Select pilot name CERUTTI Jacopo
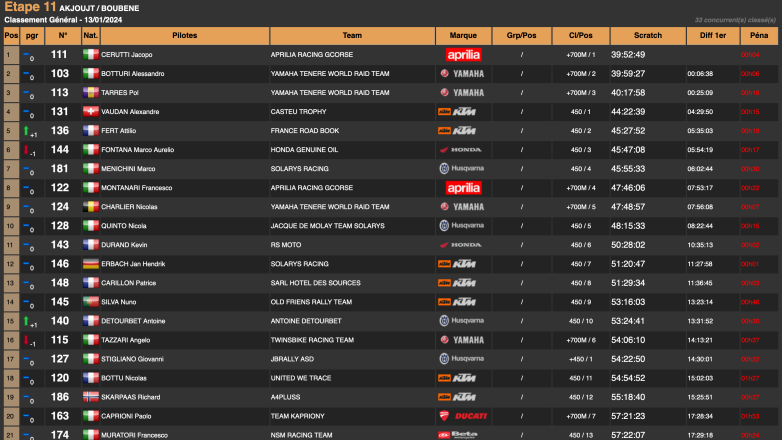 tap(127, 55)
